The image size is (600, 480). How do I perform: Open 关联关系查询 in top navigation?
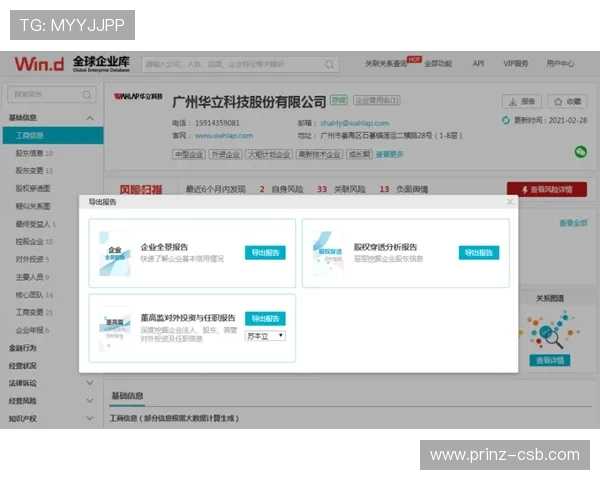pos(386,64)
